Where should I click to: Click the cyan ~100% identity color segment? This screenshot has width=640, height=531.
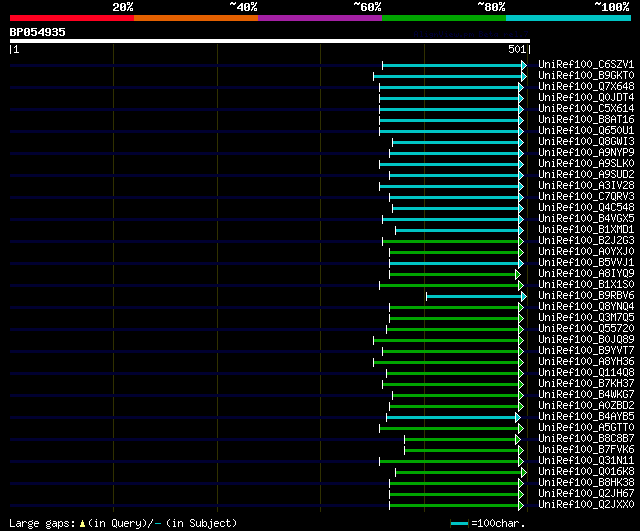569,18
